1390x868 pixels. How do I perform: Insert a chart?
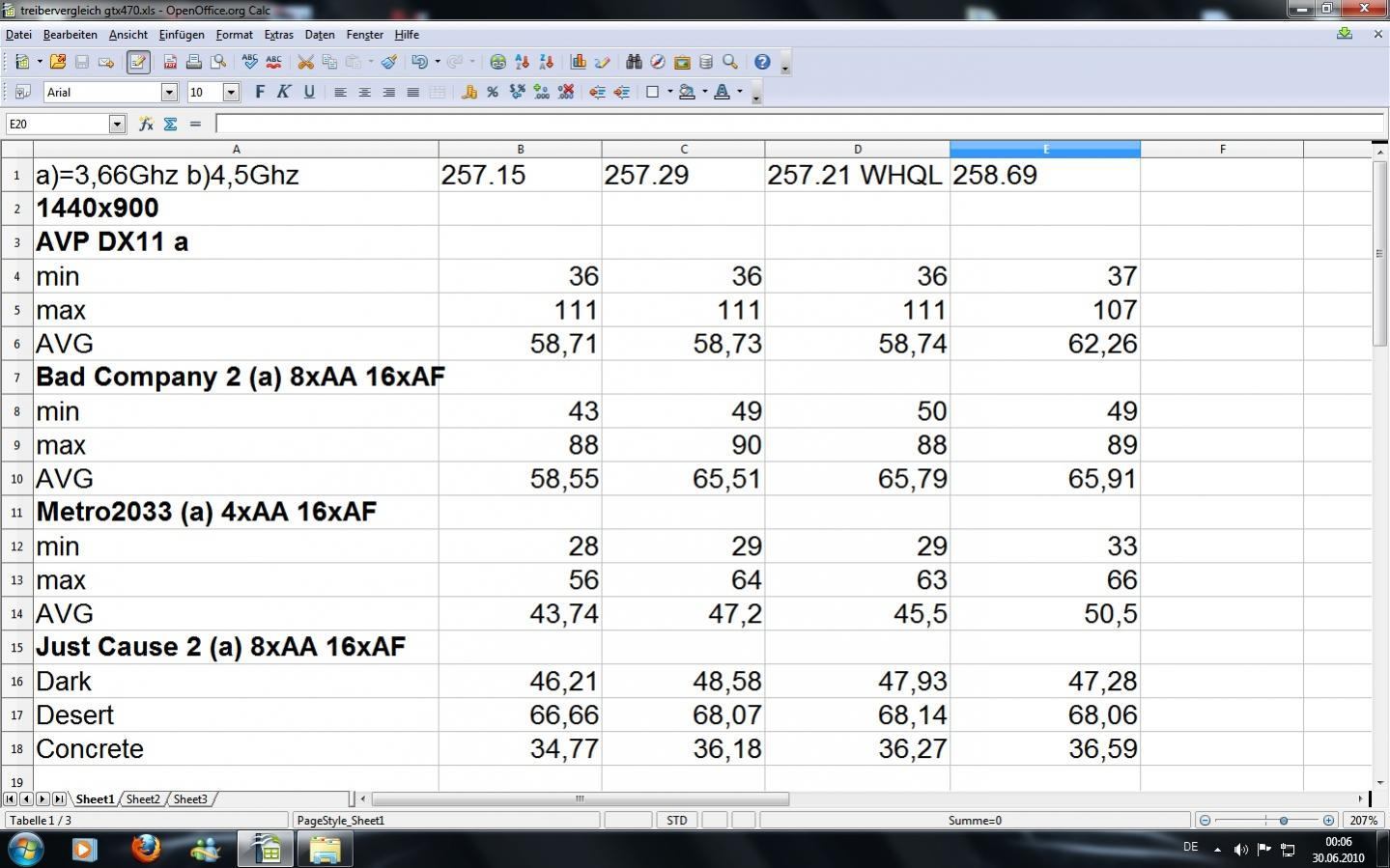click(578, 62)
